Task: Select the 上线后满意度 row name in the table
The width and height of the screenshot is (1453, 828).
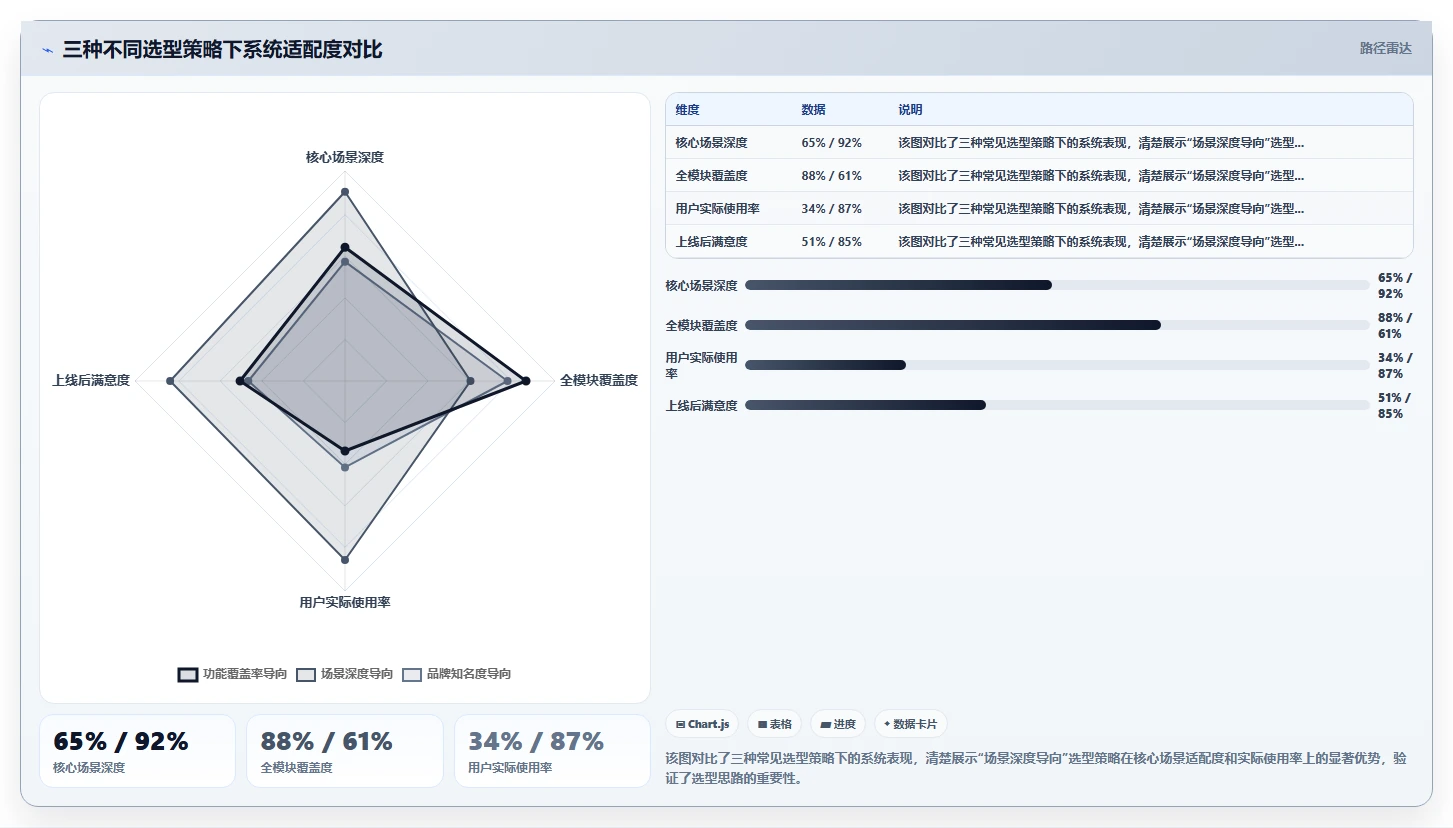Action: [x=712, y=242]
